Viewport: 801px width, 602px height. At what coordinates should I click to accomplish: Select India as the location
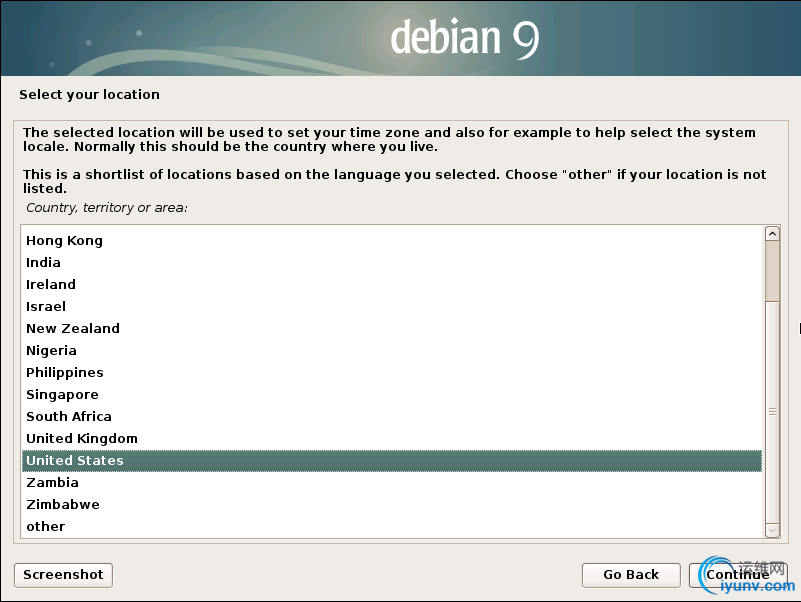[x=392, y=263]
